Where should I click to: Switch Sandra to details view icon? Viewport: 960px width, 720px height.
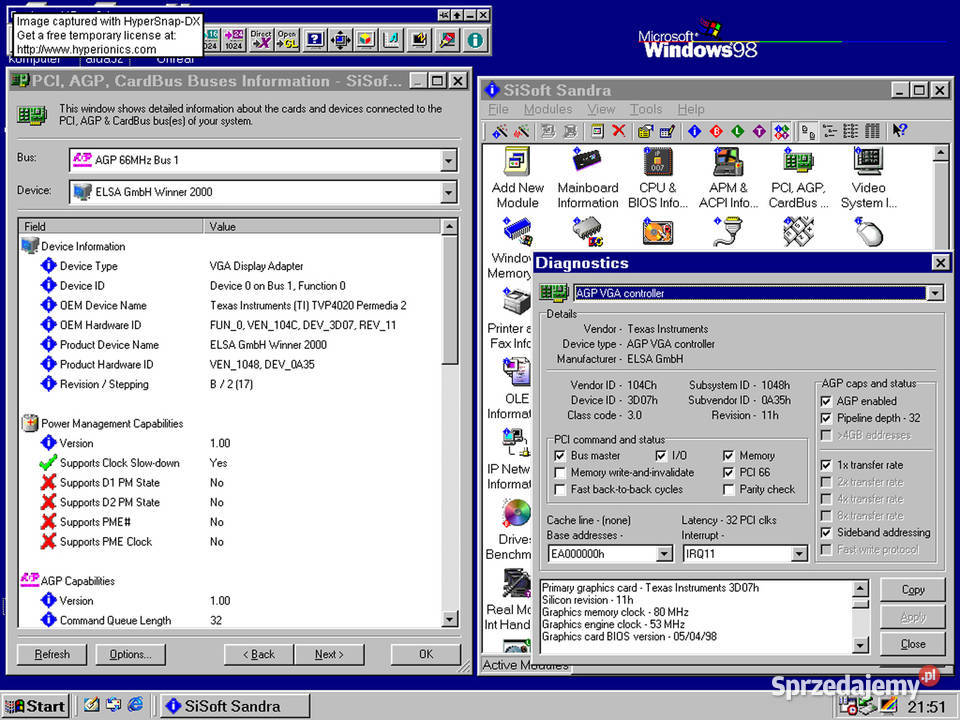point(872,130)
